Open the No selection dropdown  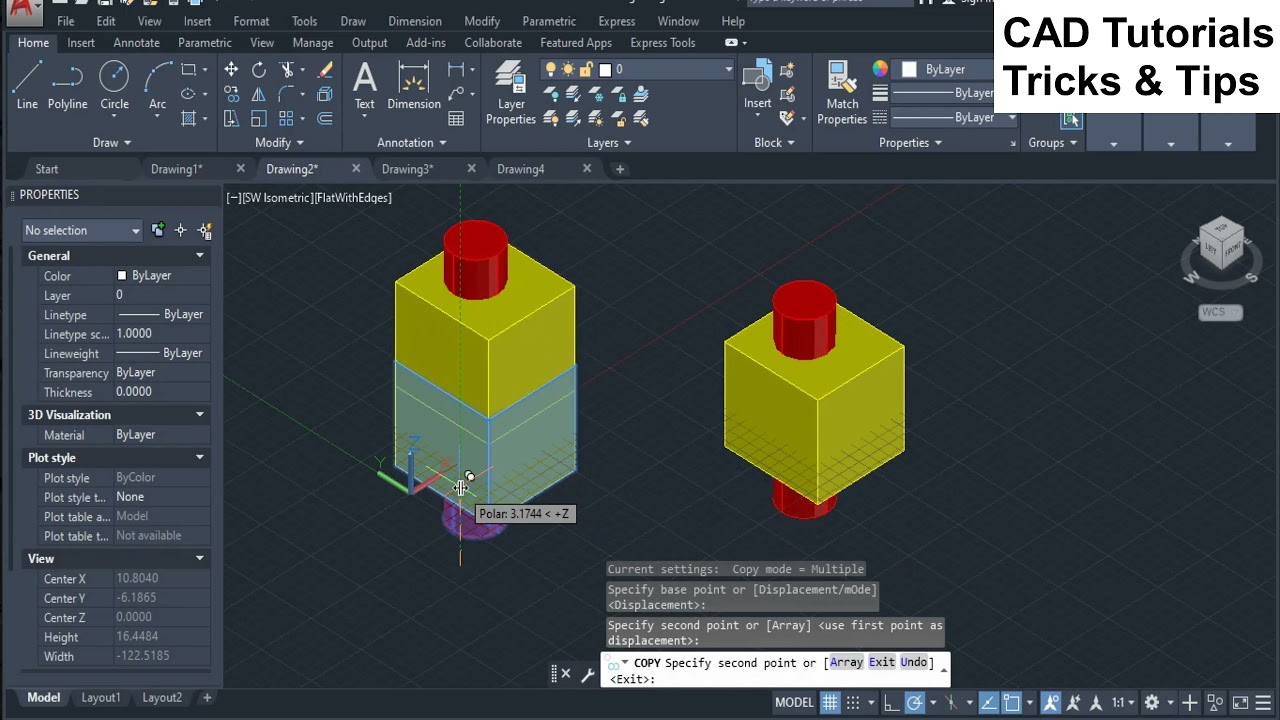(82, 231)
